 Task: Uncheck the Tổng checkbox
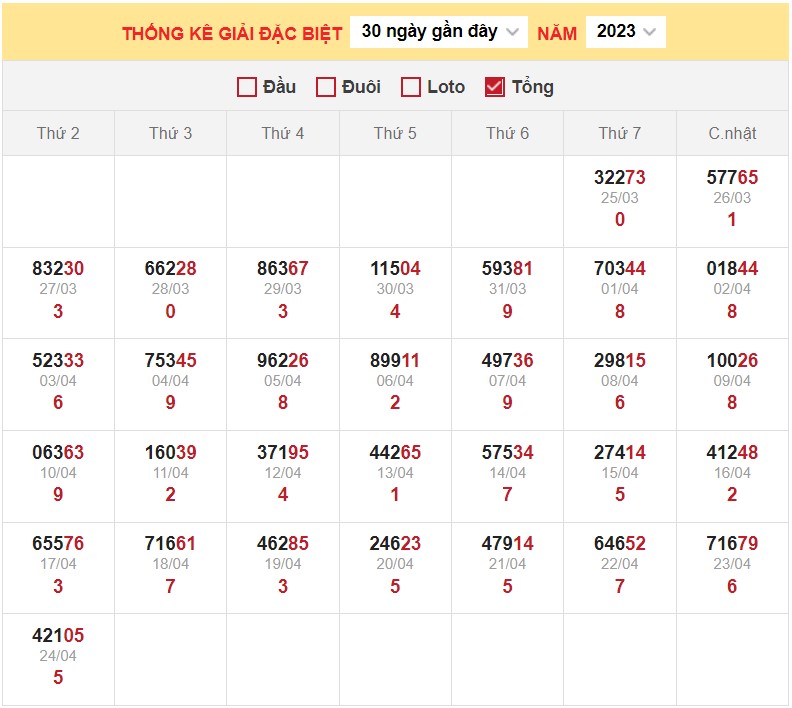click(494, 87)
